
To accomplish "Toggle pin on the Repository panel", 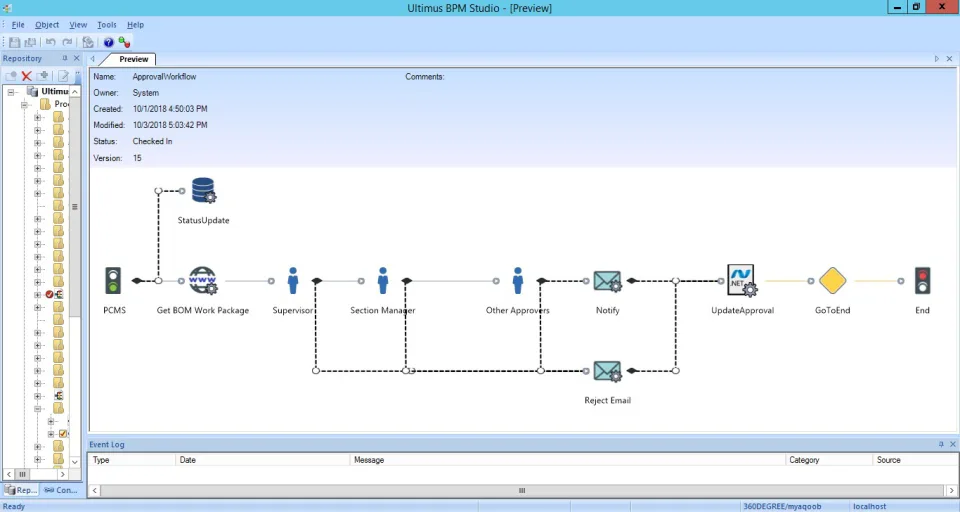I will 64,58.
